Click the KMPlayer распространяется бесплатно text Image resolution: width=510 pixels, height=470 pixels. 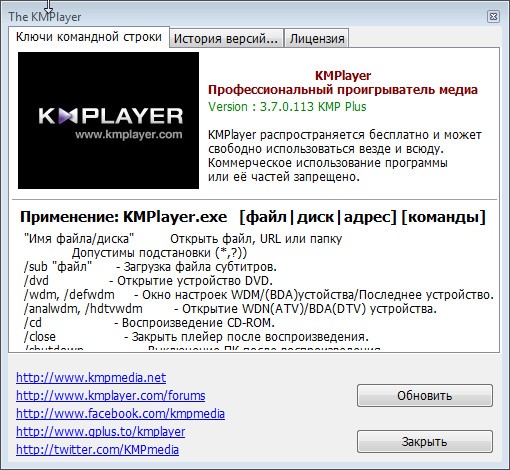click(345, 135)
